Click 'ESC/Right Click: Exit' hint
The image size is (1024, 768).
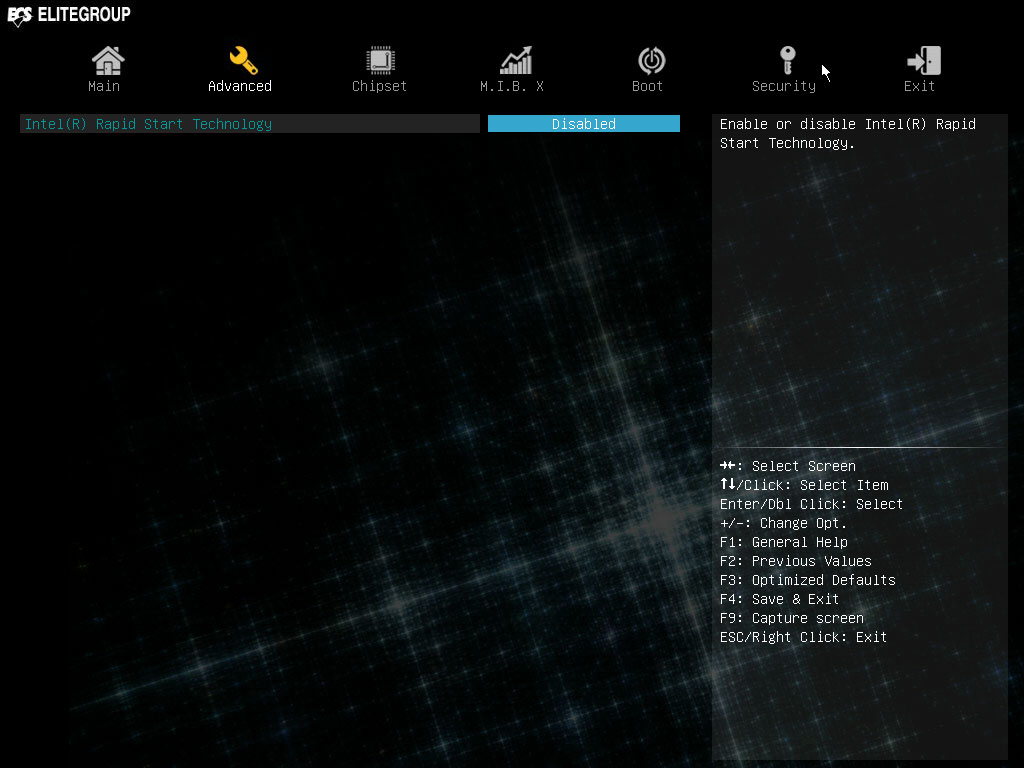(x=803, y=637)
